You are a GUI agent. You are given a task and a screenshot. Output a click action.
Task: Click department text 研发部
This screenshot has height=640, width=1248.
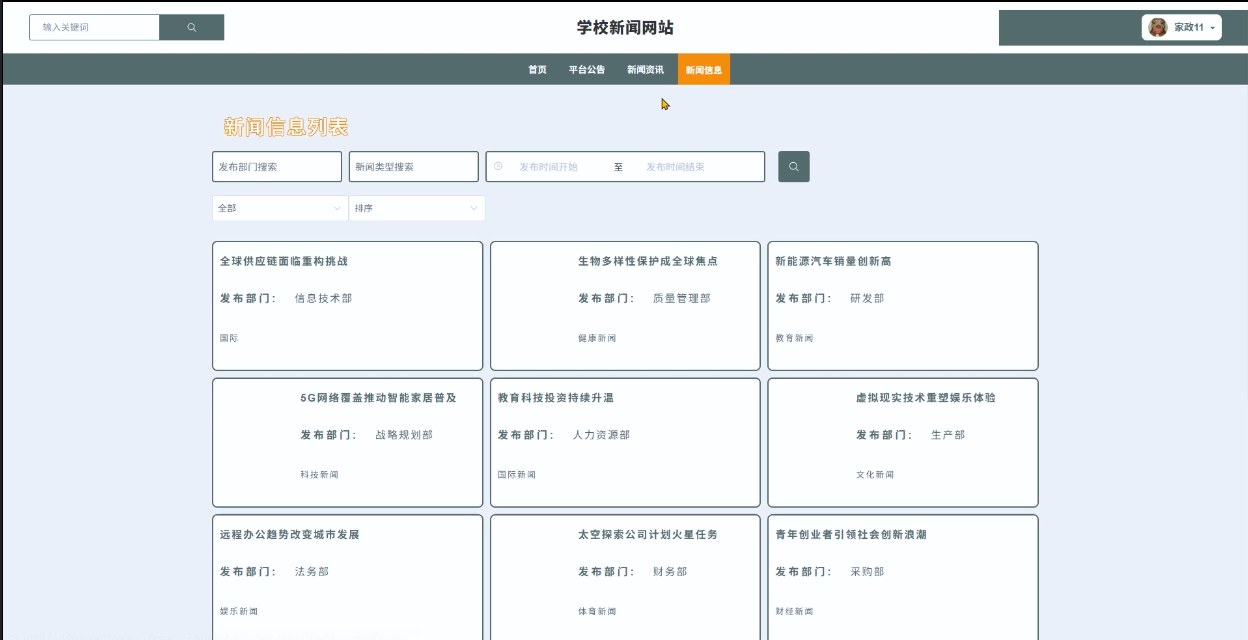867,298
